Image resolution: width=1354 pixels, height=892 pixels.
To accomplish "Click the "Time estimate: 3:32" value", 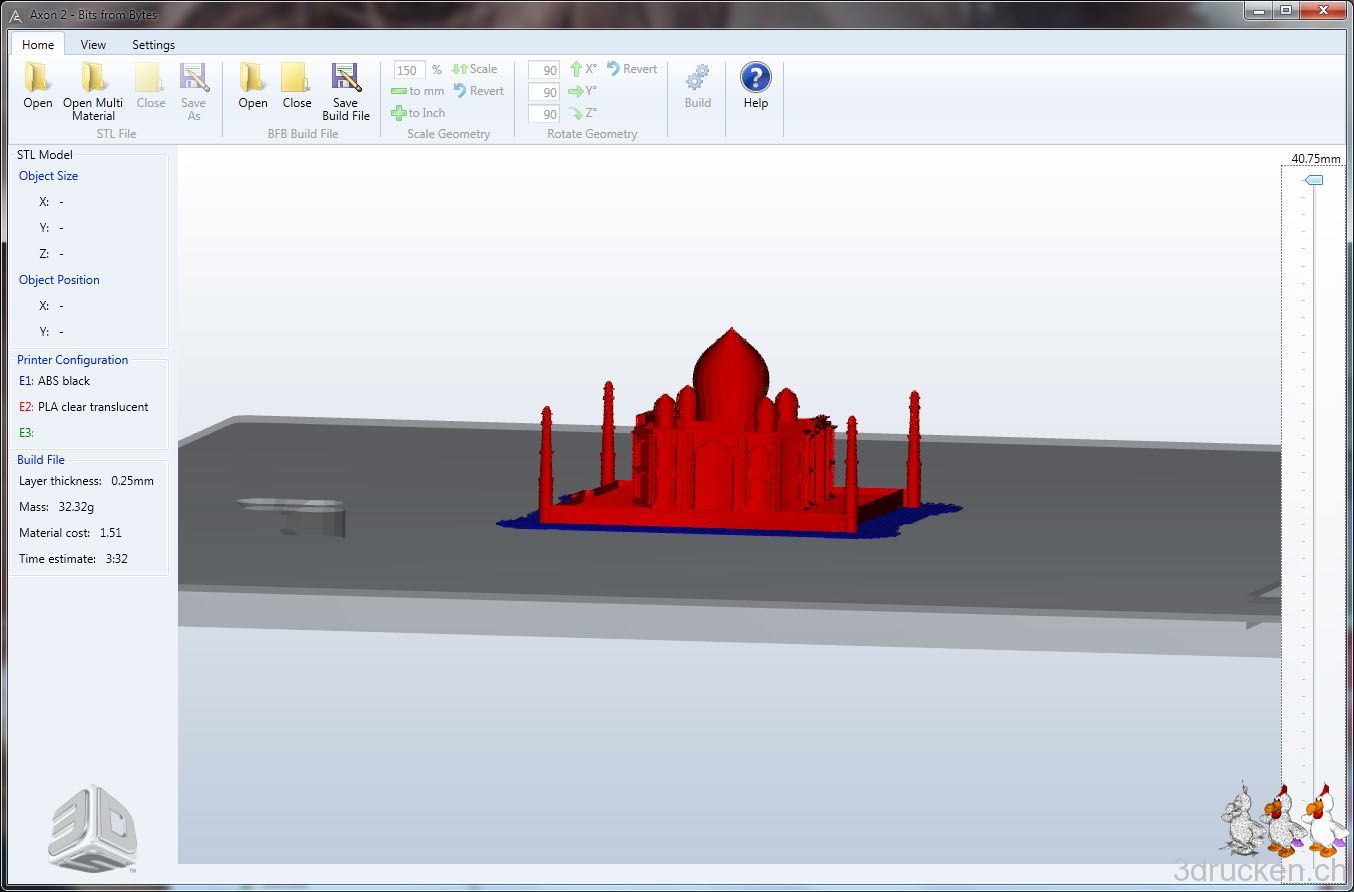I will click(74, 559).
